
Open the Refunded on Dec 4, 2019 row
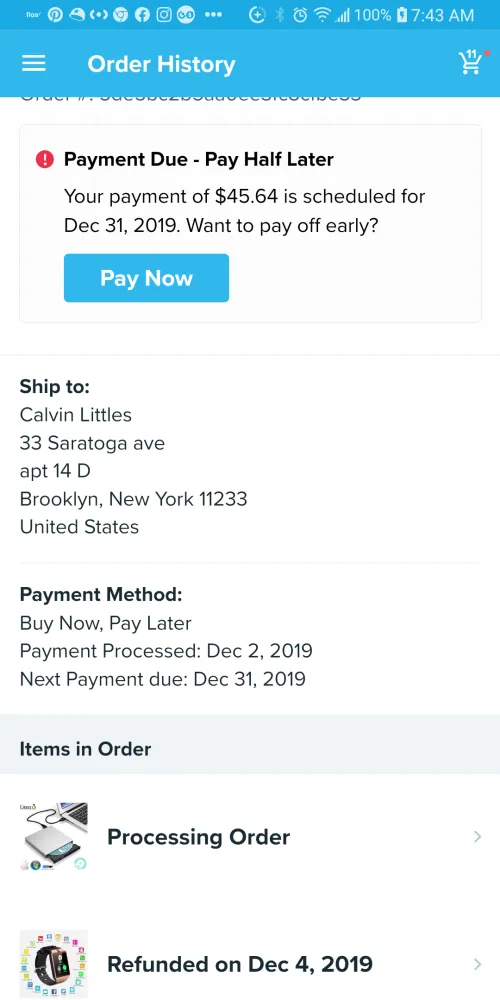coord(250,964)
